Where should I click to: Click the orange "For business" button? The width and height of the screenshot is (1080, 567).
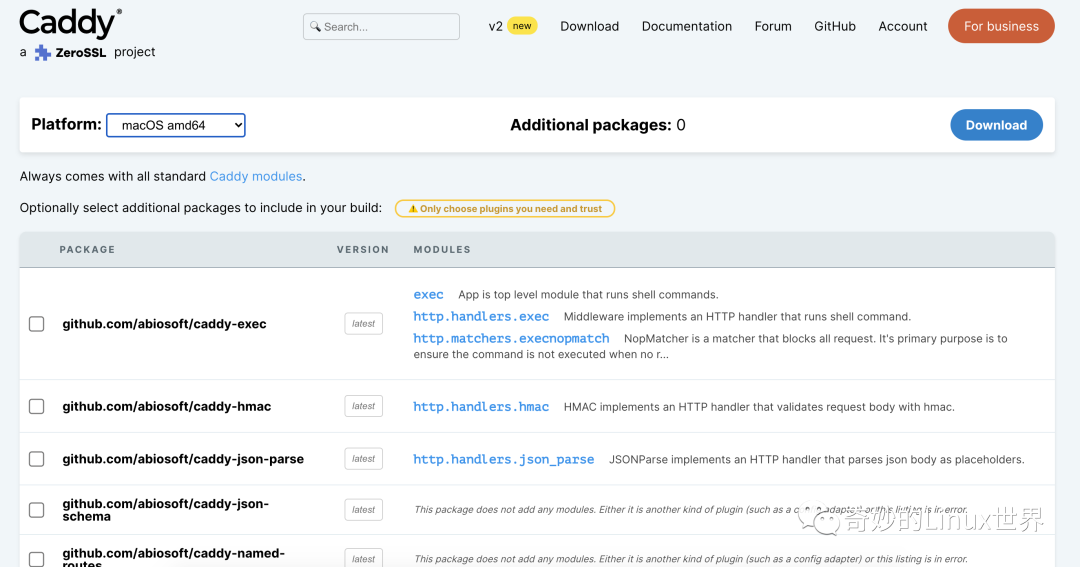point(1001,26)
